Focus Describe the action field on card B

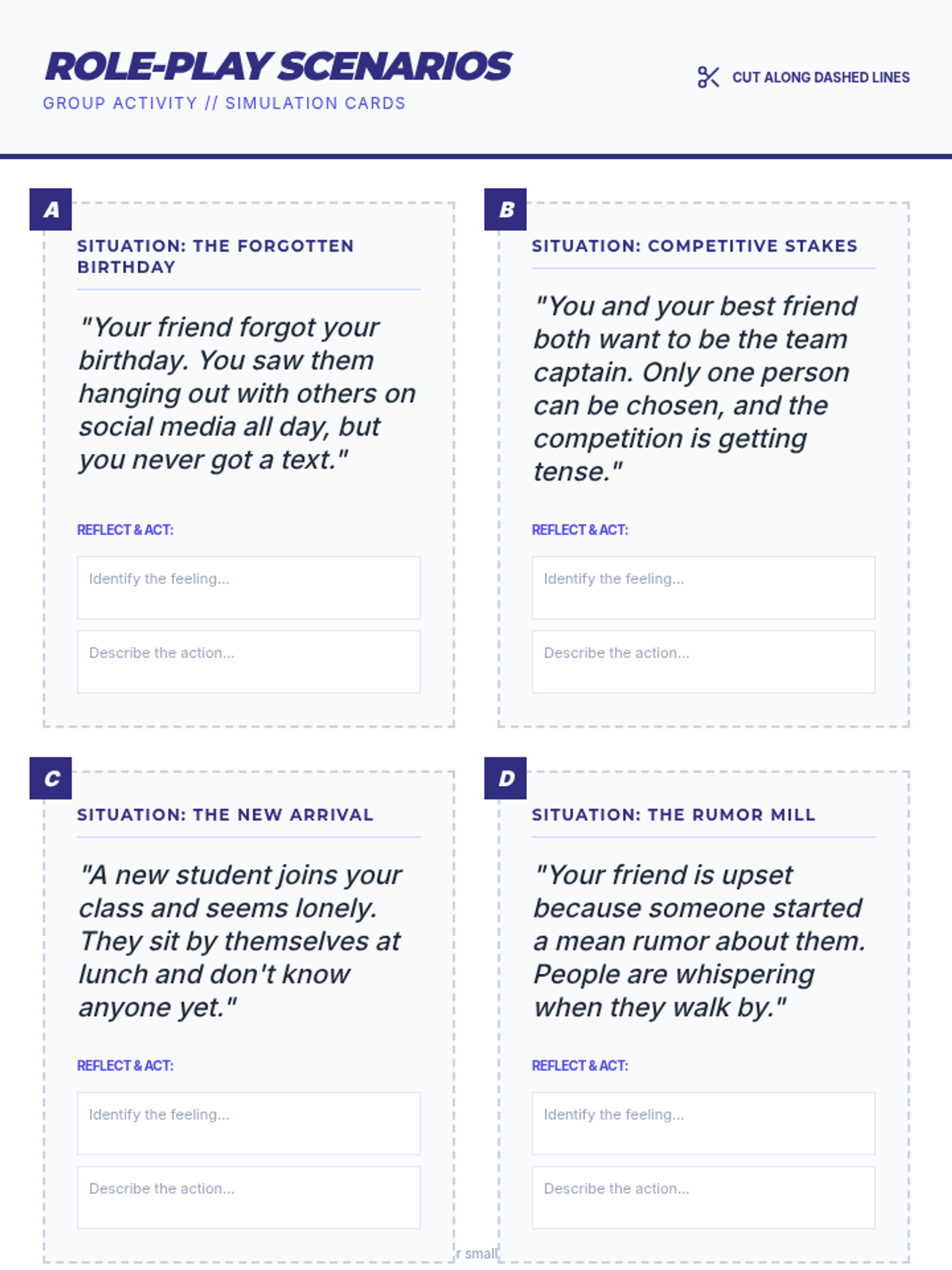point(703,661)
